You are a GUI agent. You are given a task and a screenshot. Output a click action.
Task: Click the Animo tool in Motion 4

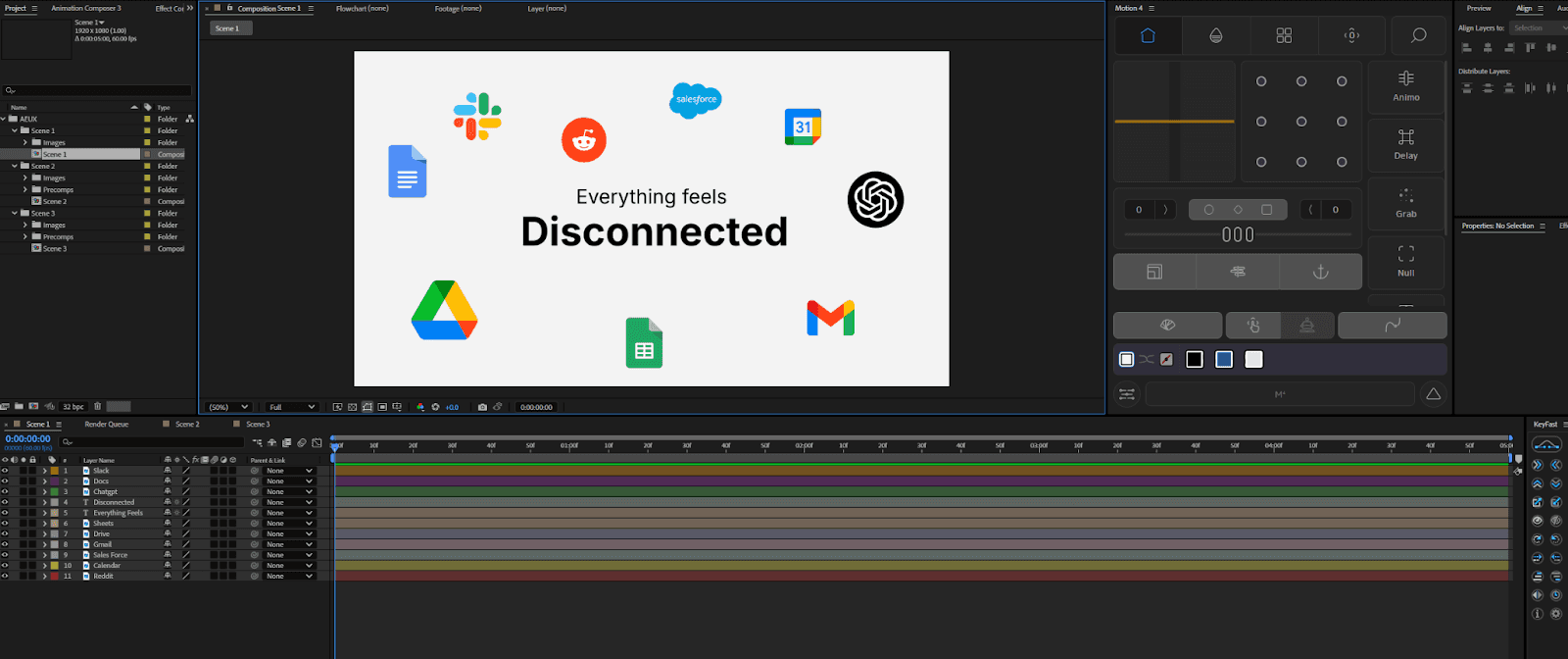click(x=1406, y=86)
